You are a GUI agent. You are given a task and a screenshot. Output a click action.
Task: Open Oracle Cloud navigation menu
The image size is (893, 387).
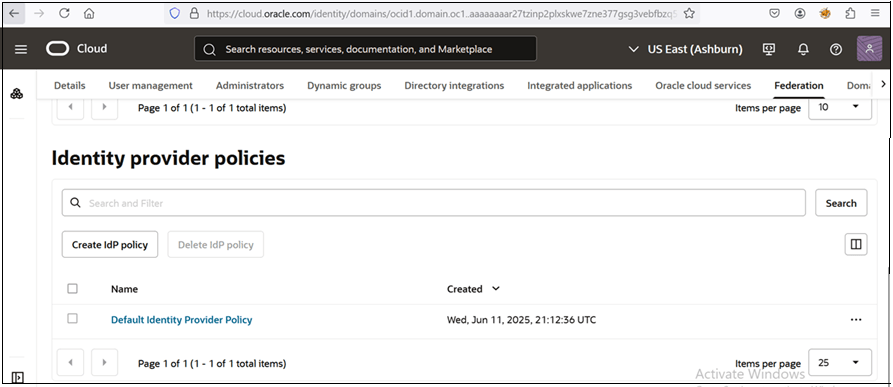21,49
